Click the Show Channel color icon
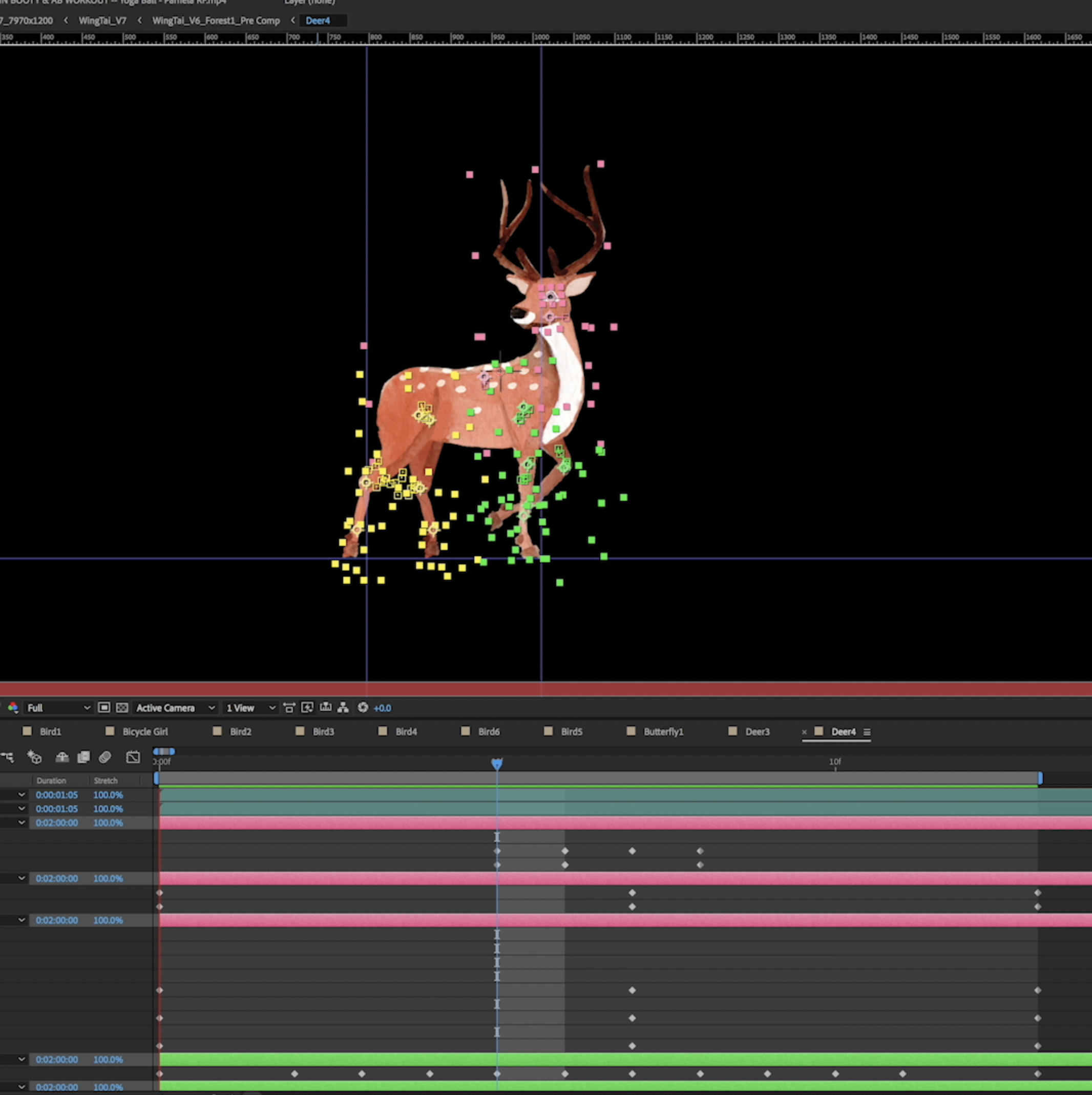This screenshot has height=1095, width=1092. coord(12,707)
